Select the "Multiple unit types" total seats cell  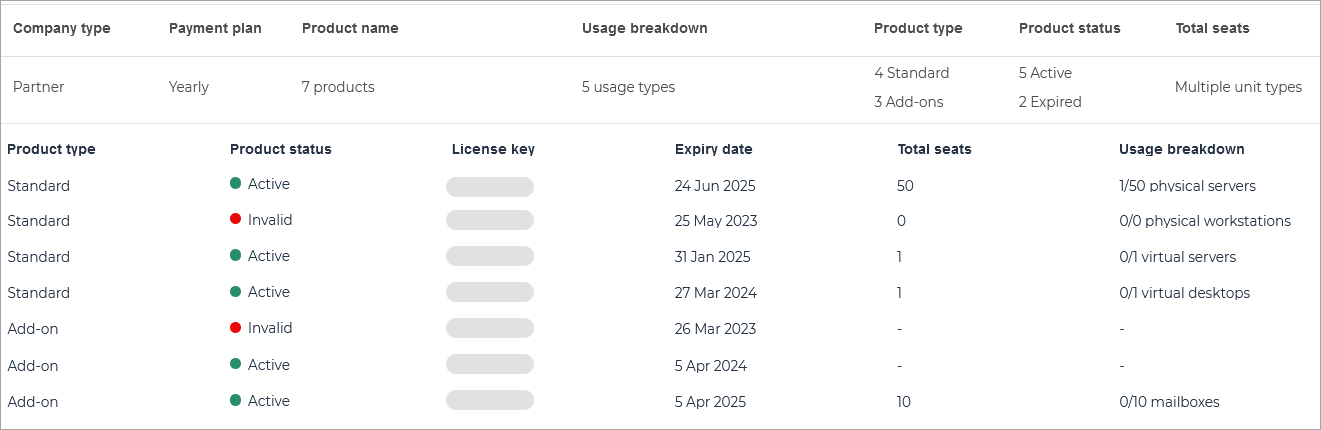coord(1238,87)
